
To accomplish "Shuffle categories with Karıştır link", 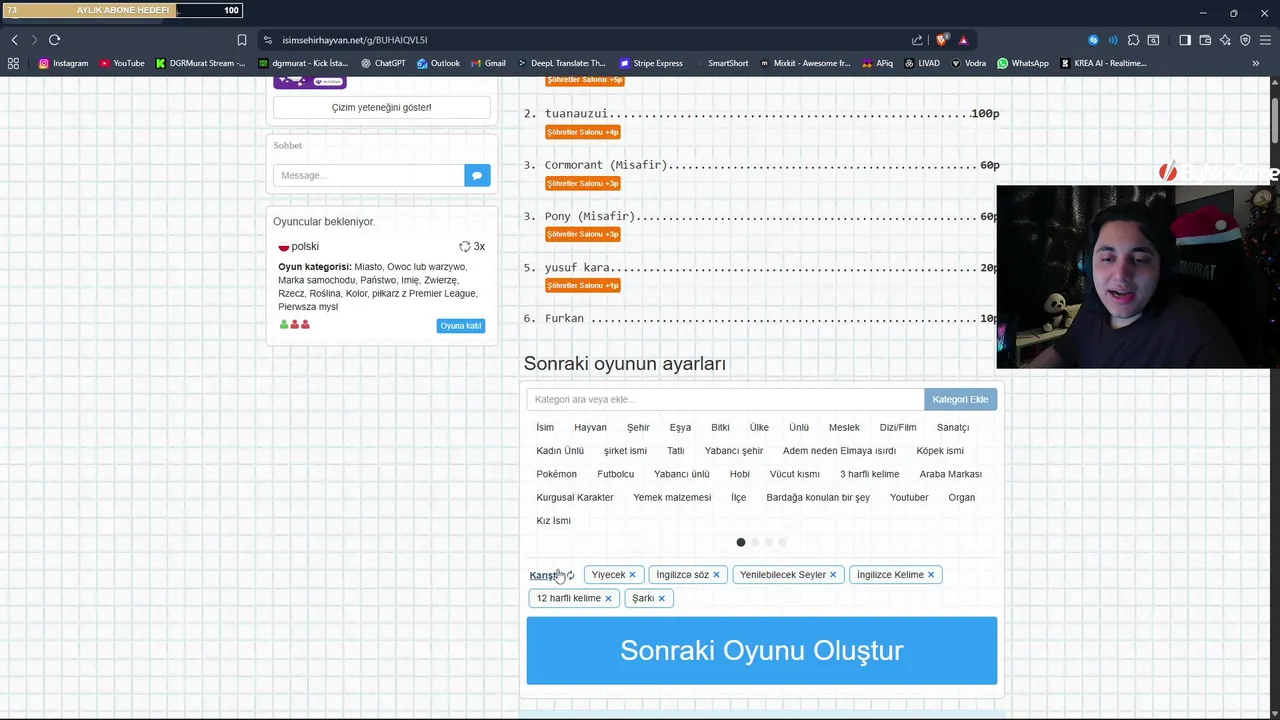I will pyautogui.click(x=551, y=575).
